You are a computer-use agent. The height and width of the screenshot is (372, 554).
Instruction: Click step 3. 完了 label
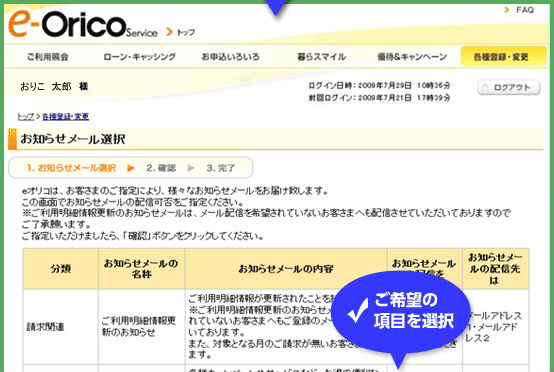pyautogui.click(x=221, y=168)
